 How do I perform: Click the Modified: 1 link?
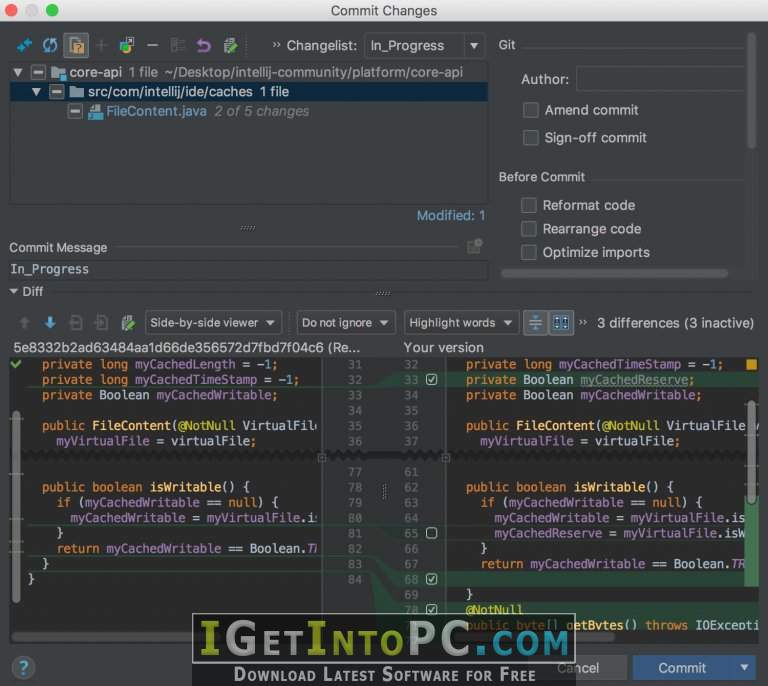click(451, 215)
